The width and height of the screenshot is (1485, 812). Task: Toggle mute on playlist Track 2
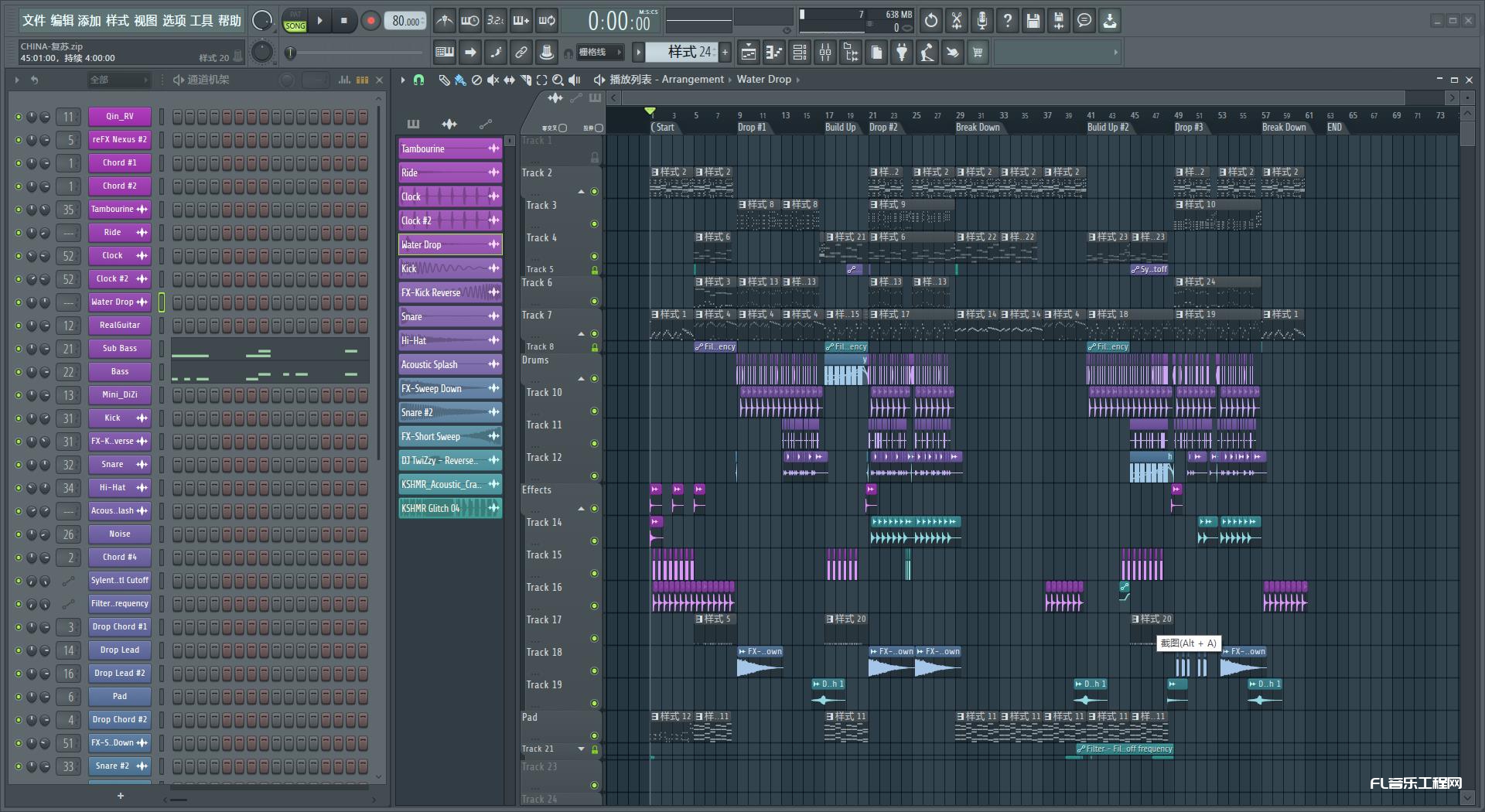pyautogui.click(x=594, y=192)
